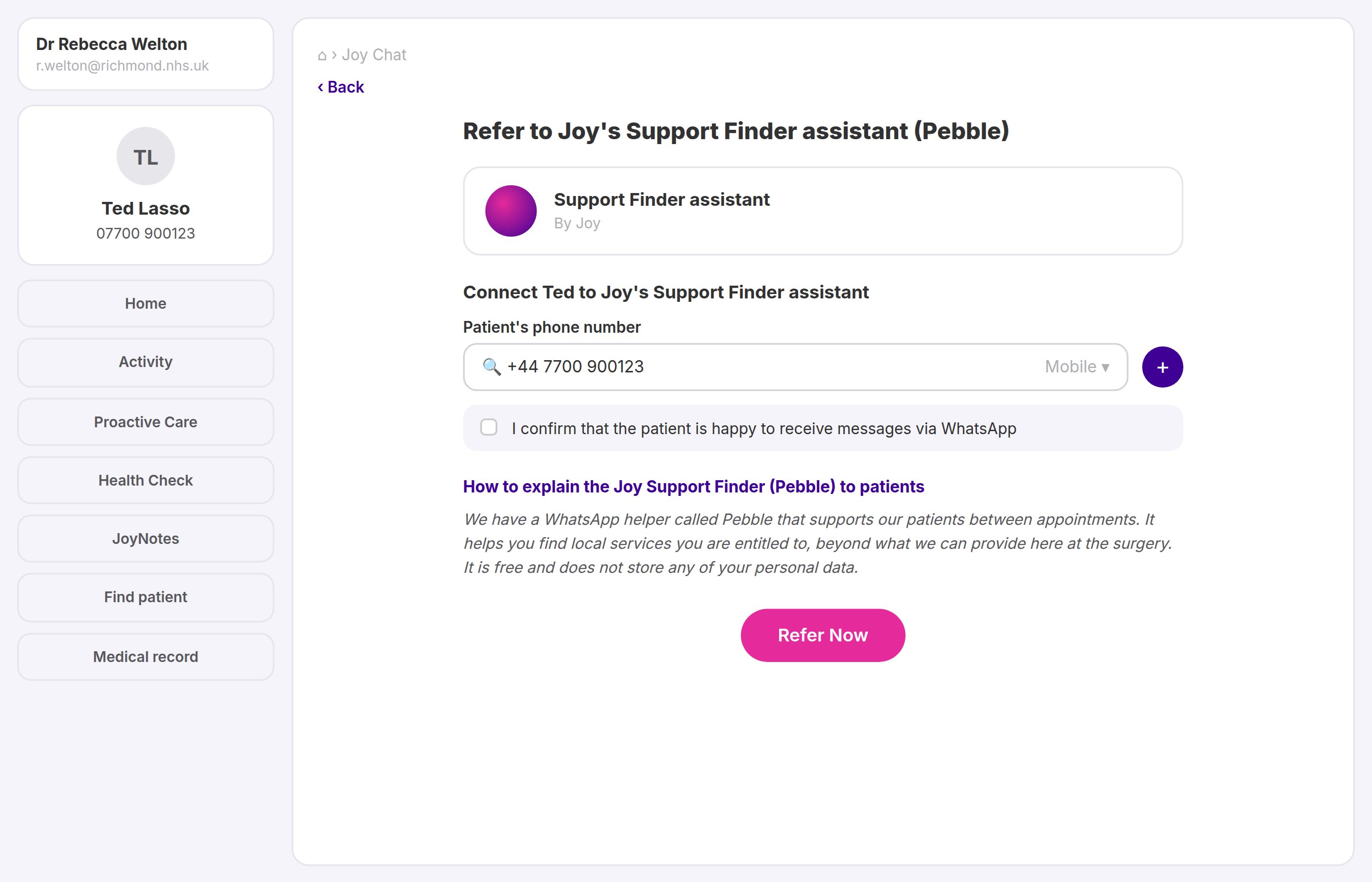Click the search magnifier icon in phone field
Image resolution: width=1372 pixels, height=882 pixels.
pyautogui.click(x=491, y=367)
